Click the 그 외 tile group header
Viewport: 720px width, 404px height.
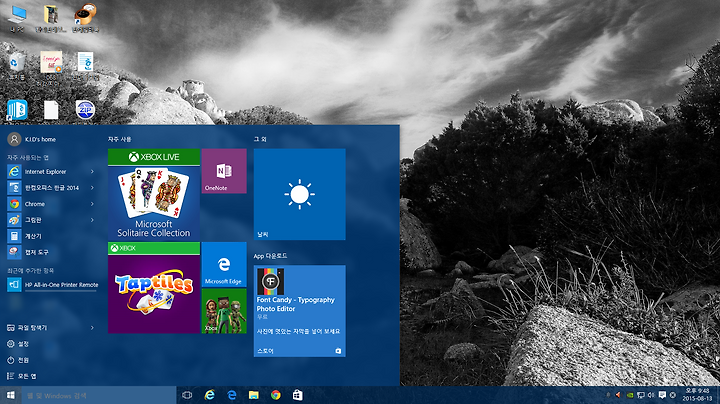[260, 139]
